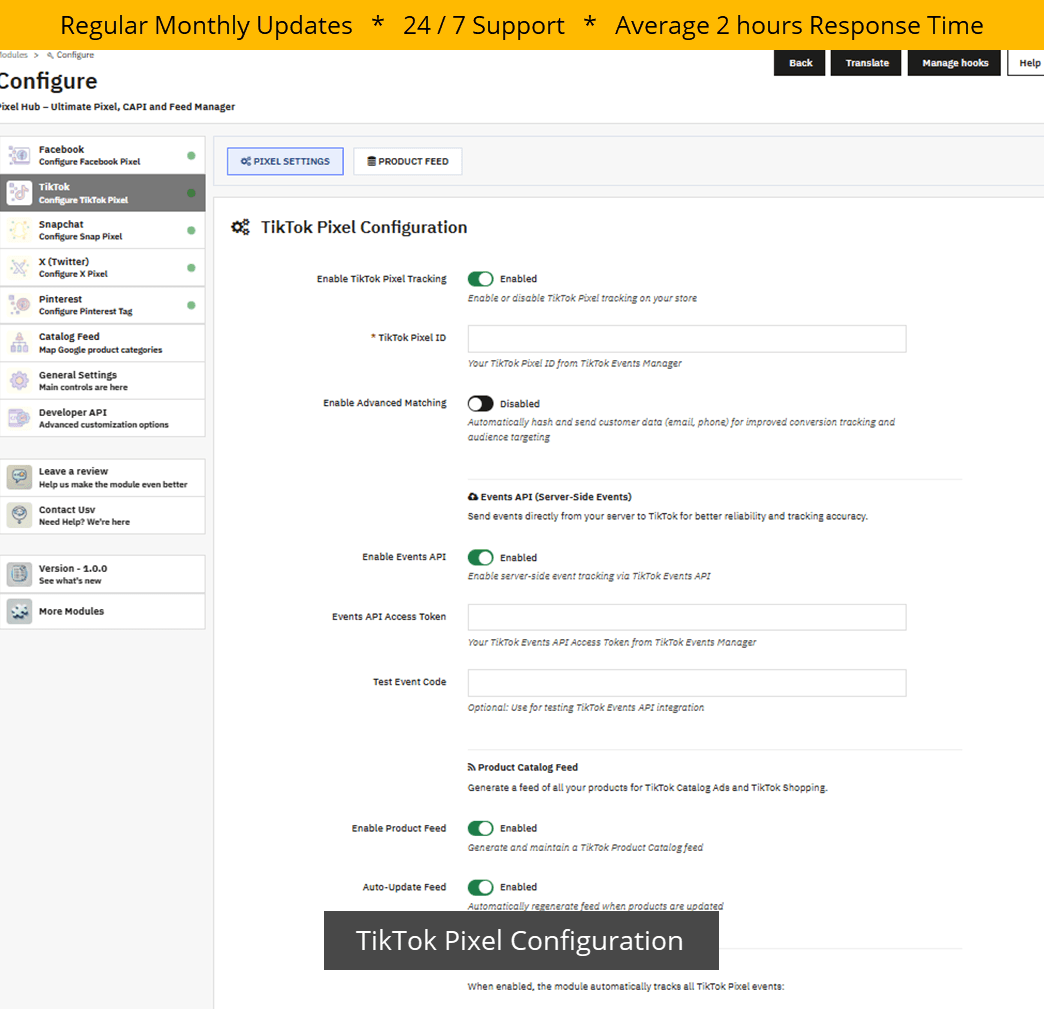Click the Version 1.0.0 icon
The image size is (1044, 1010).
coord(19,574)
